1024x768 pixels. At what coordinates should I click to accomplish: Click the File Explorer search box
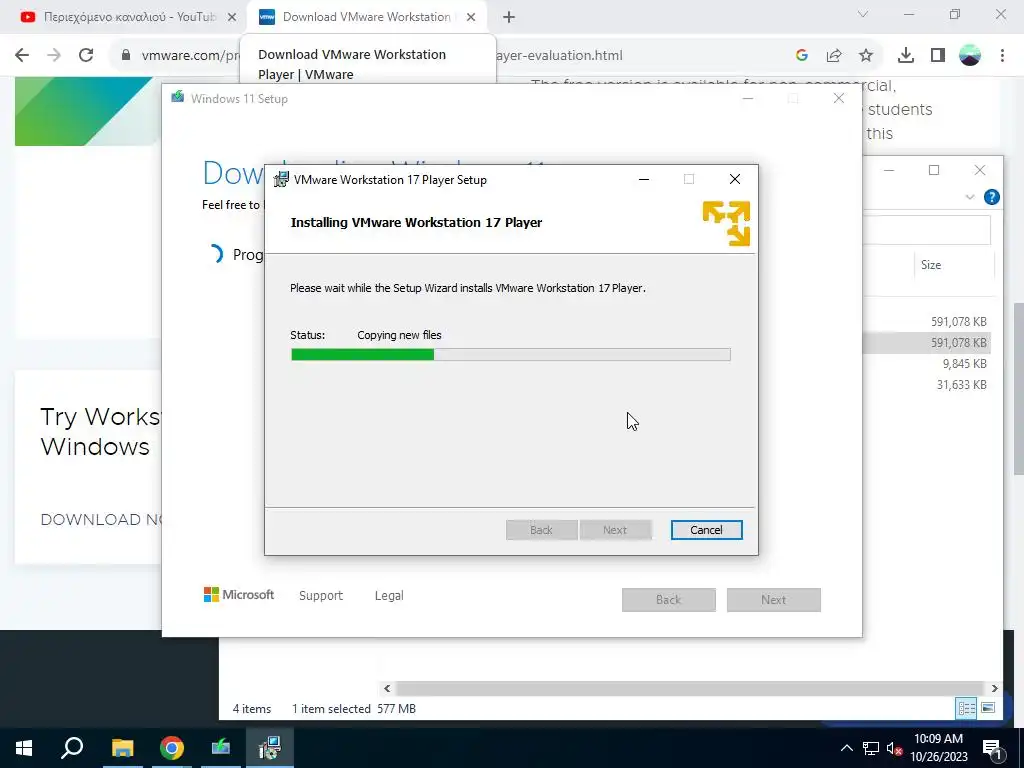[x=927, y=230]
